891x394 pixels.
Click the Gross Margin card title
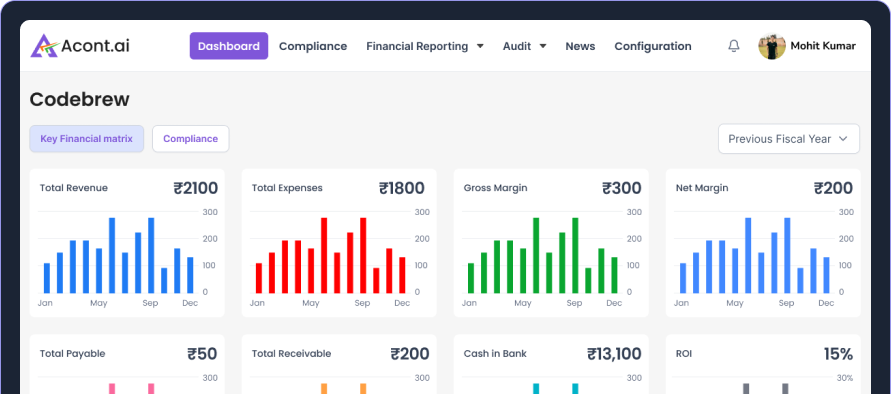pos(496,188)
